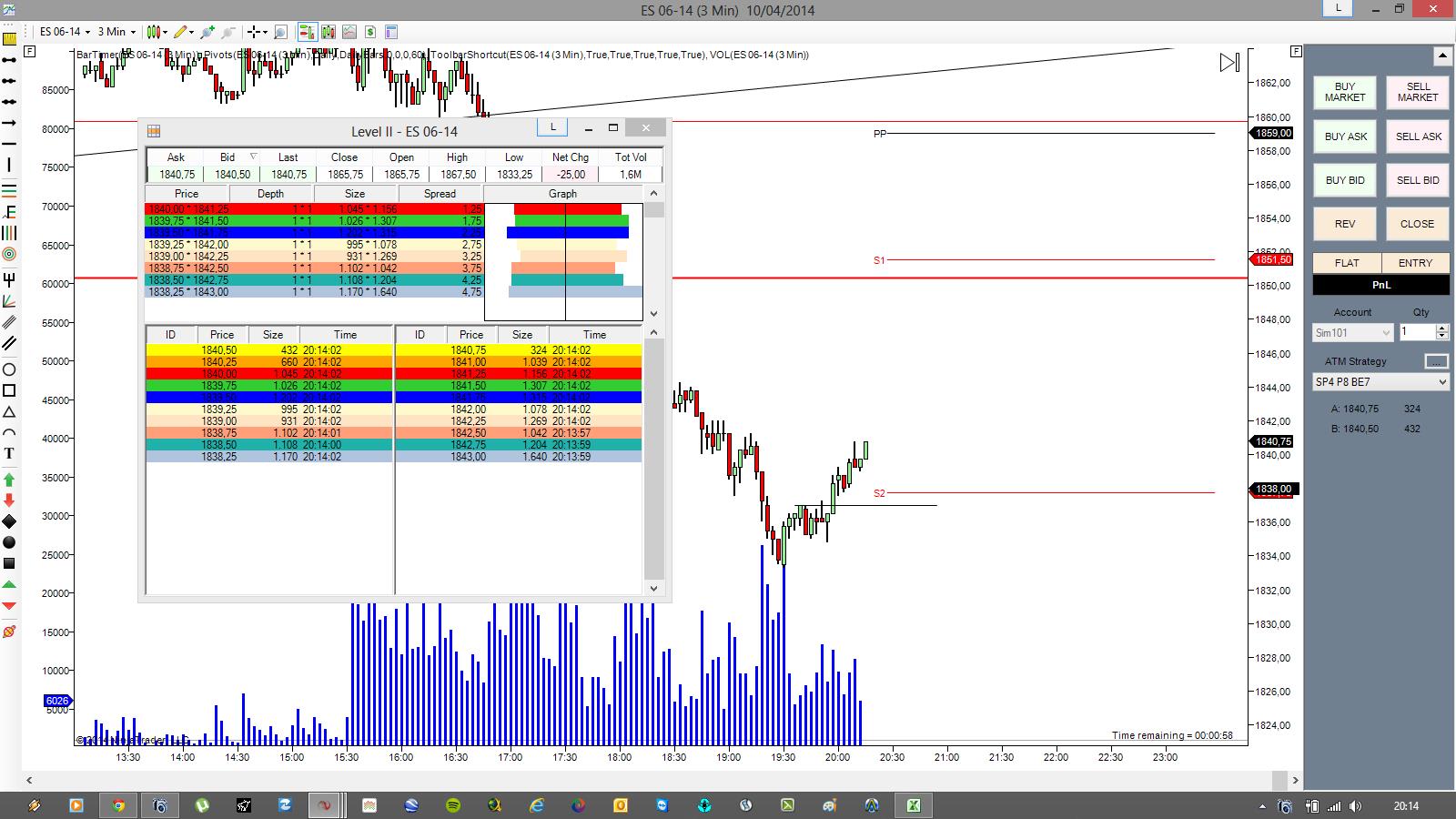Click the Bid column sort arrow
This screenshot has width=1456, height=819.
click(253, 157)
